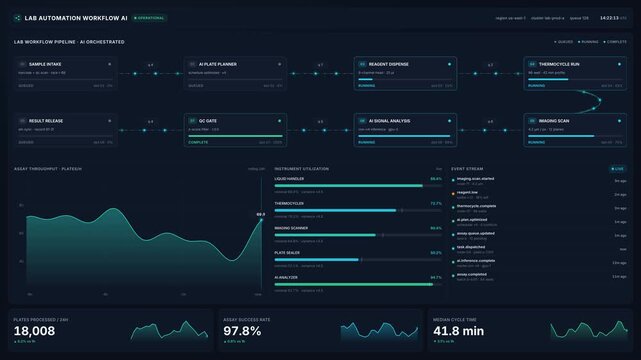Click the Sample Intake step number badge

(x=22, y=64)
